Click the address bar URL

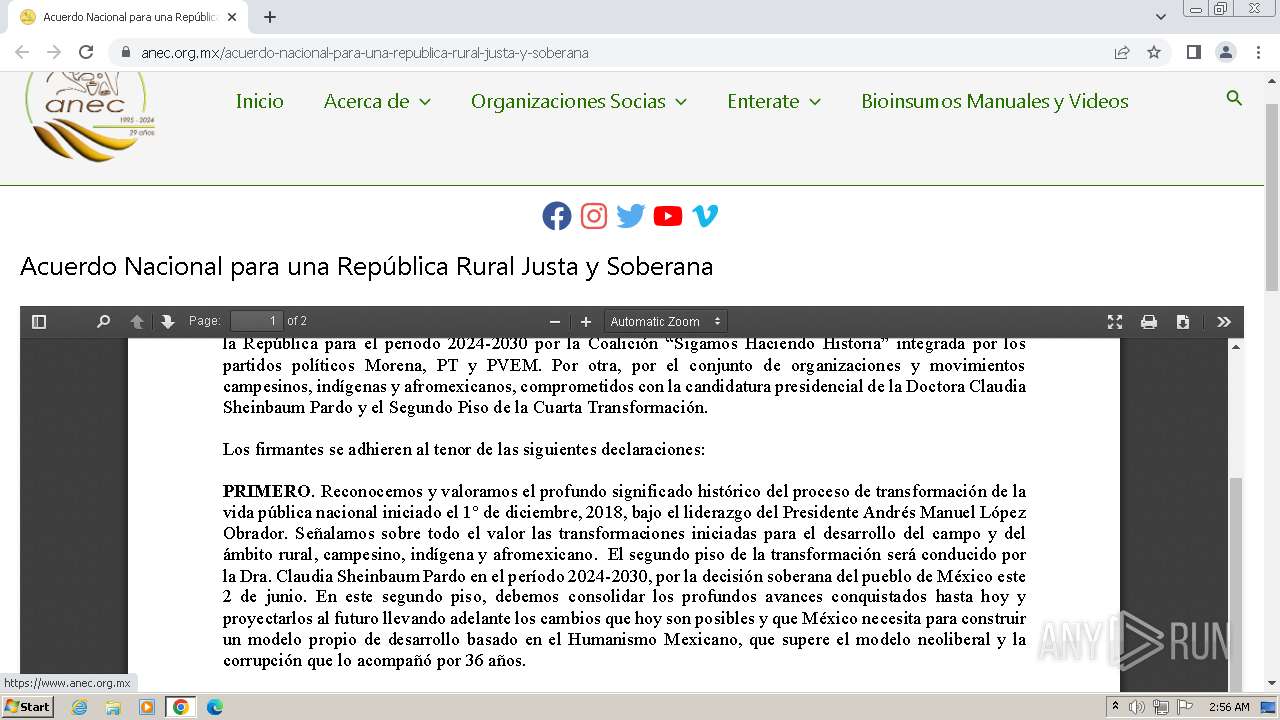pyautogui.click(x=365, y=53)
